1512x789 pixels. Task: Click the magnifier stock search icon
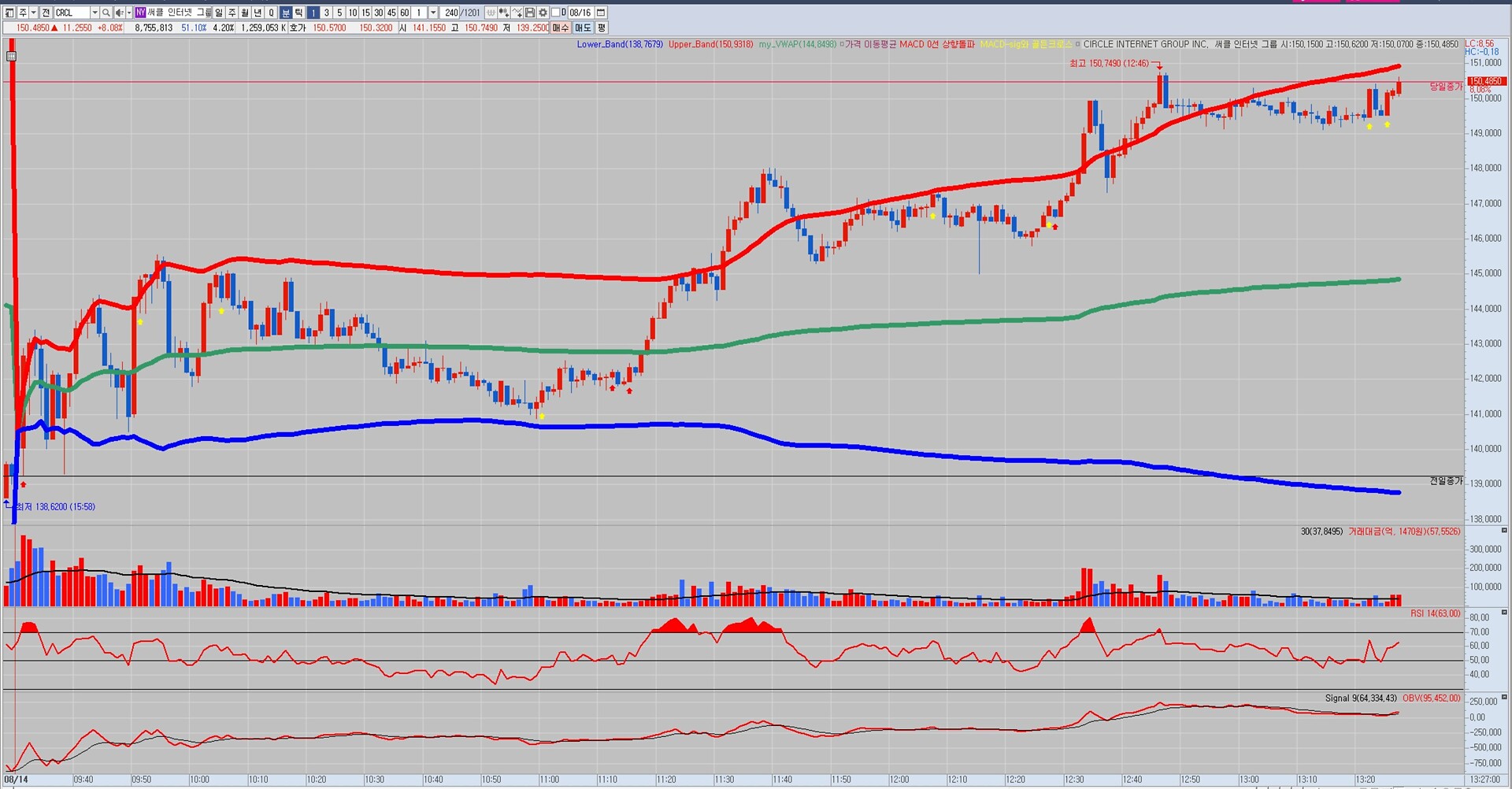[x=106, y=13]
